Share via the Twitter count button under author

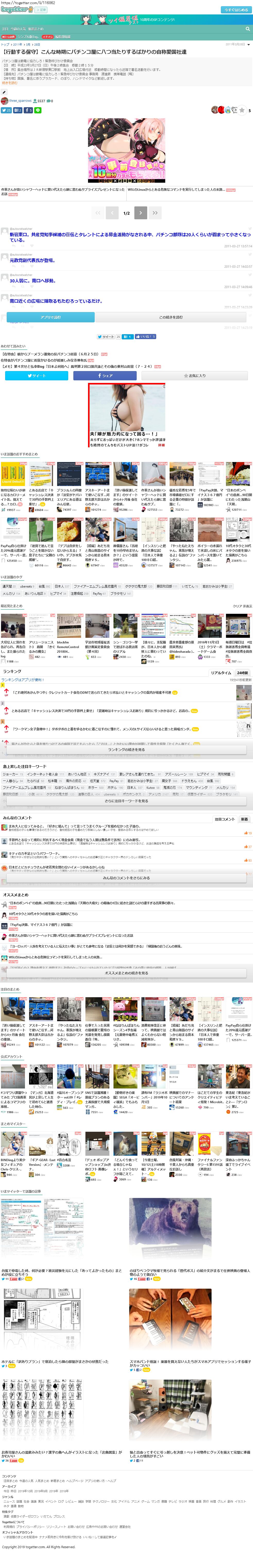tap(6, 110)
